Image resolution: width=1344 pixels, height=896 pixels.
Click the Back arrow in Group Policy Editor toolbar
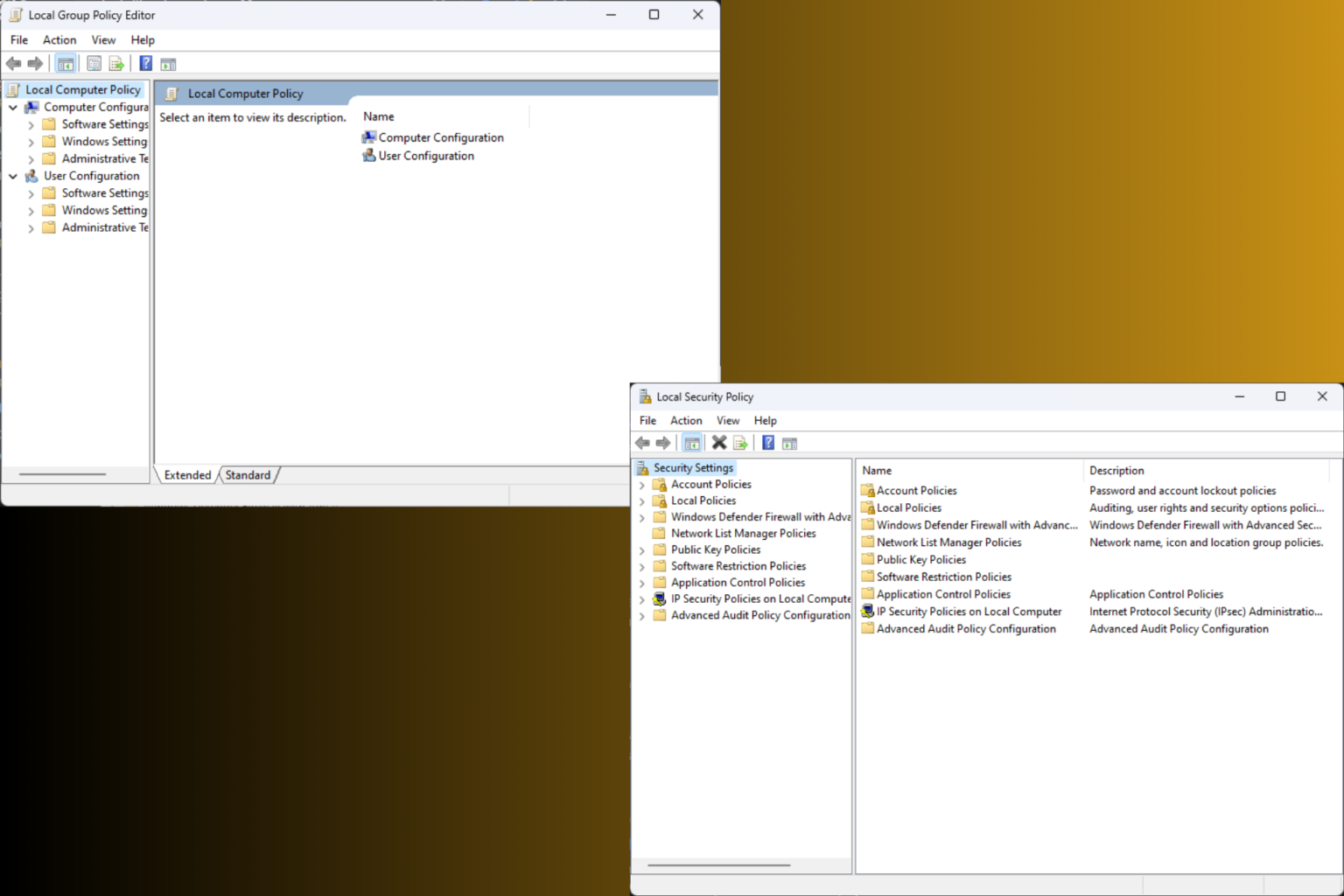click(x=14, y=64)
